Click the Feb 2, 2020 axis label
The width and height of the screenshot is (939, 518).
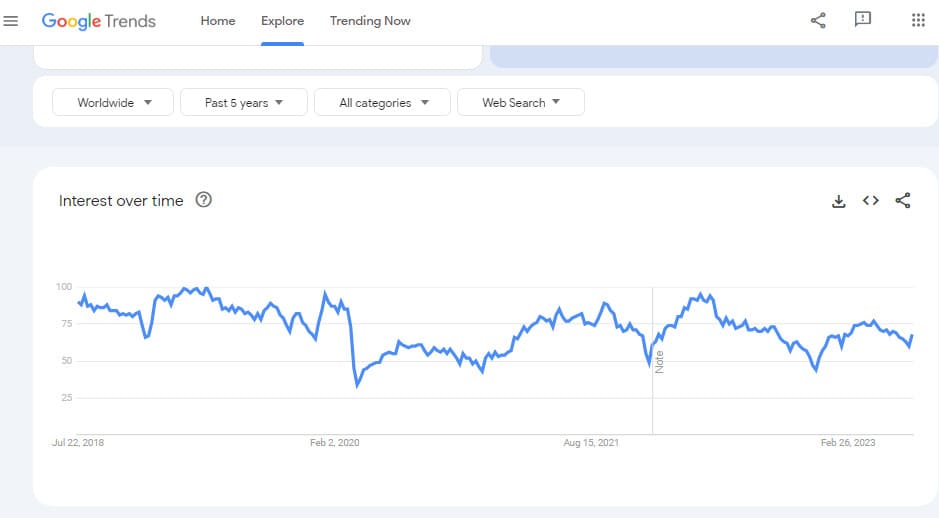334,443
